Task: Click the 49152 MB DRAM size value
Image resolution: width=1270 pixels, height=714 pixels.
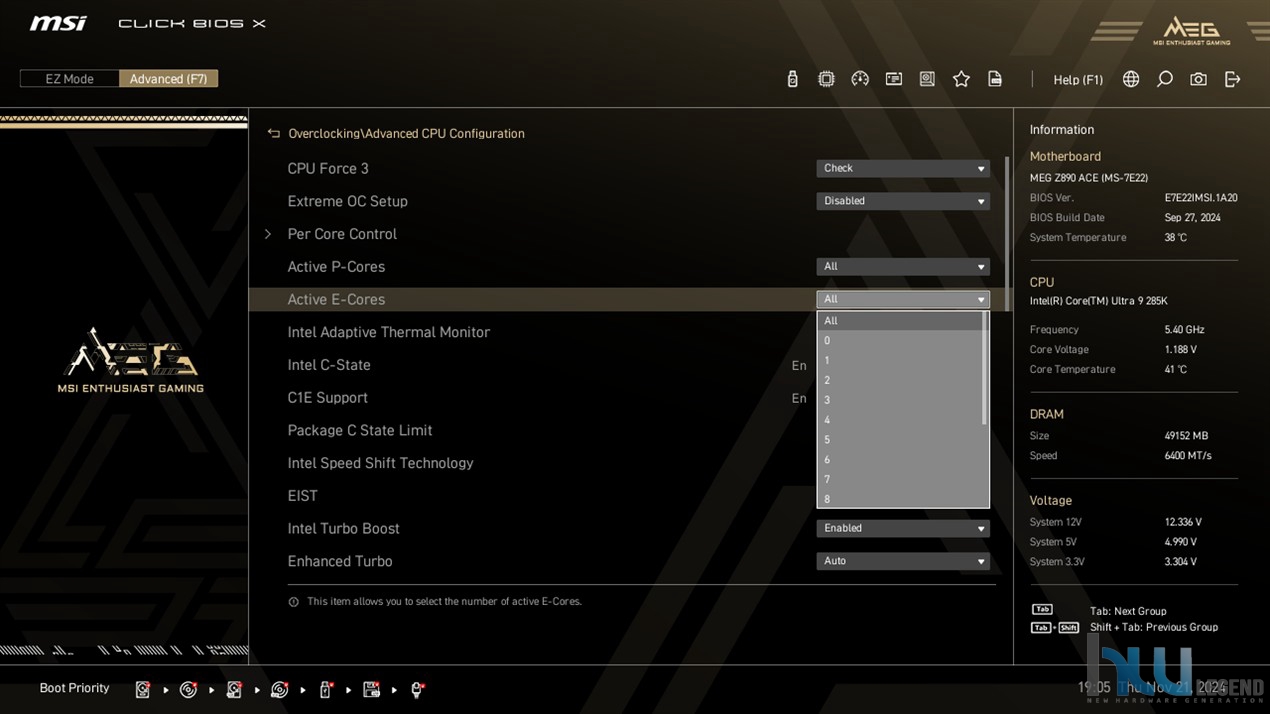Action: pos(1186,436)
